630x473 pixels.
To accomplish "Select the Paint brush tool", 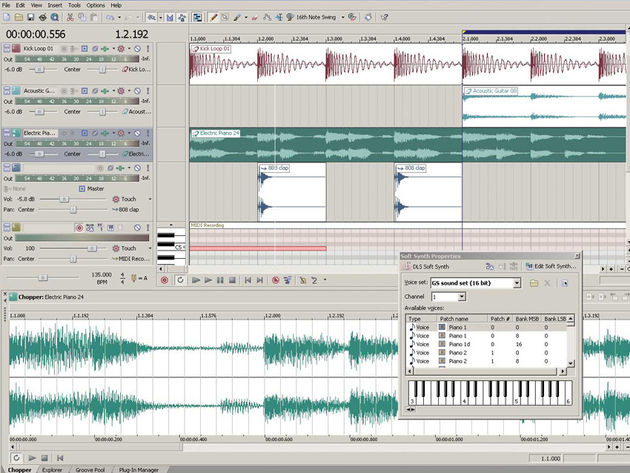I will [x=237, y=17].
